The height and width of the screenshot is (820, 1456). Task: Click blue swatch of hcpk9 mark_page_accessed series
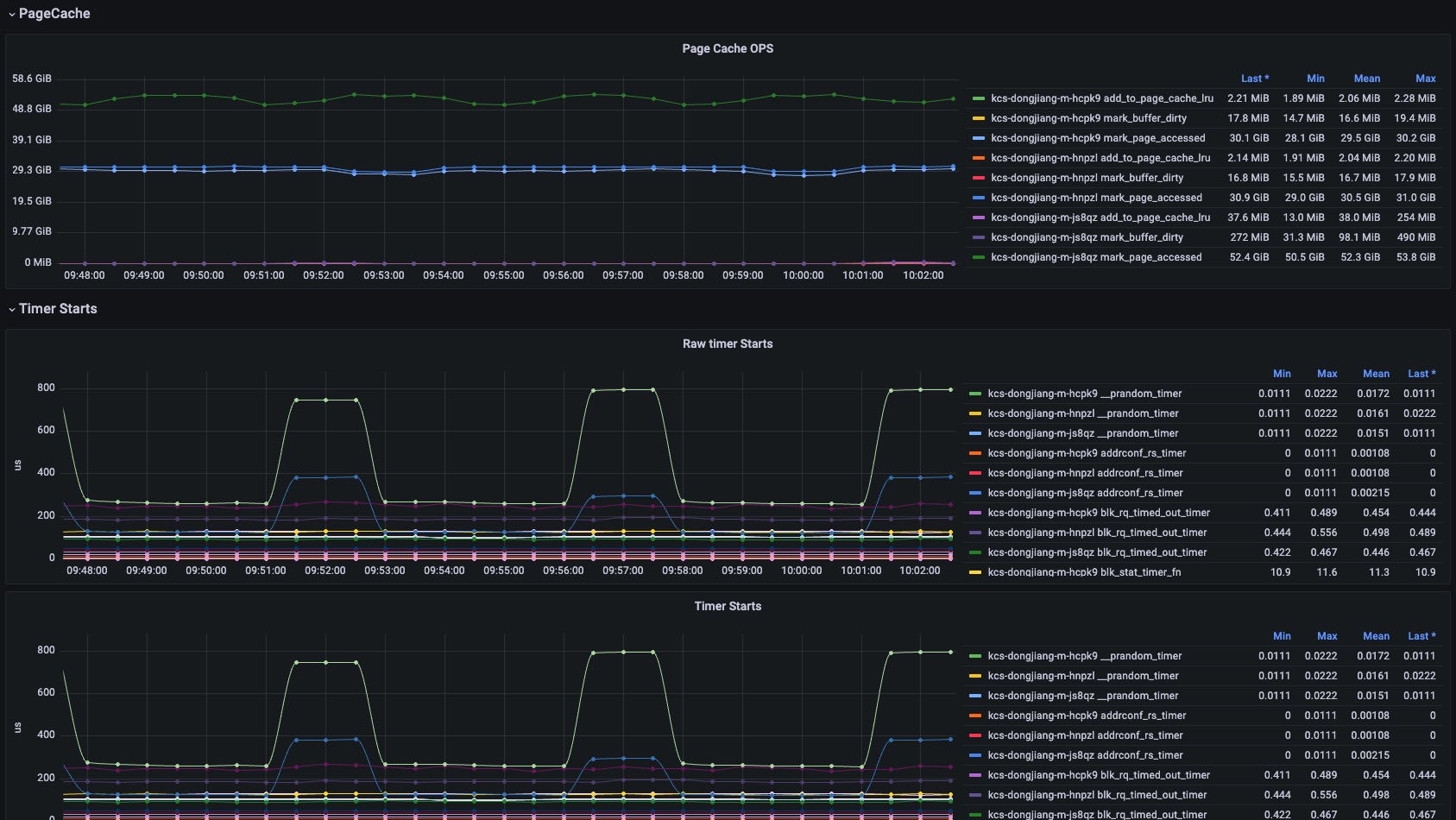[979, 138]
